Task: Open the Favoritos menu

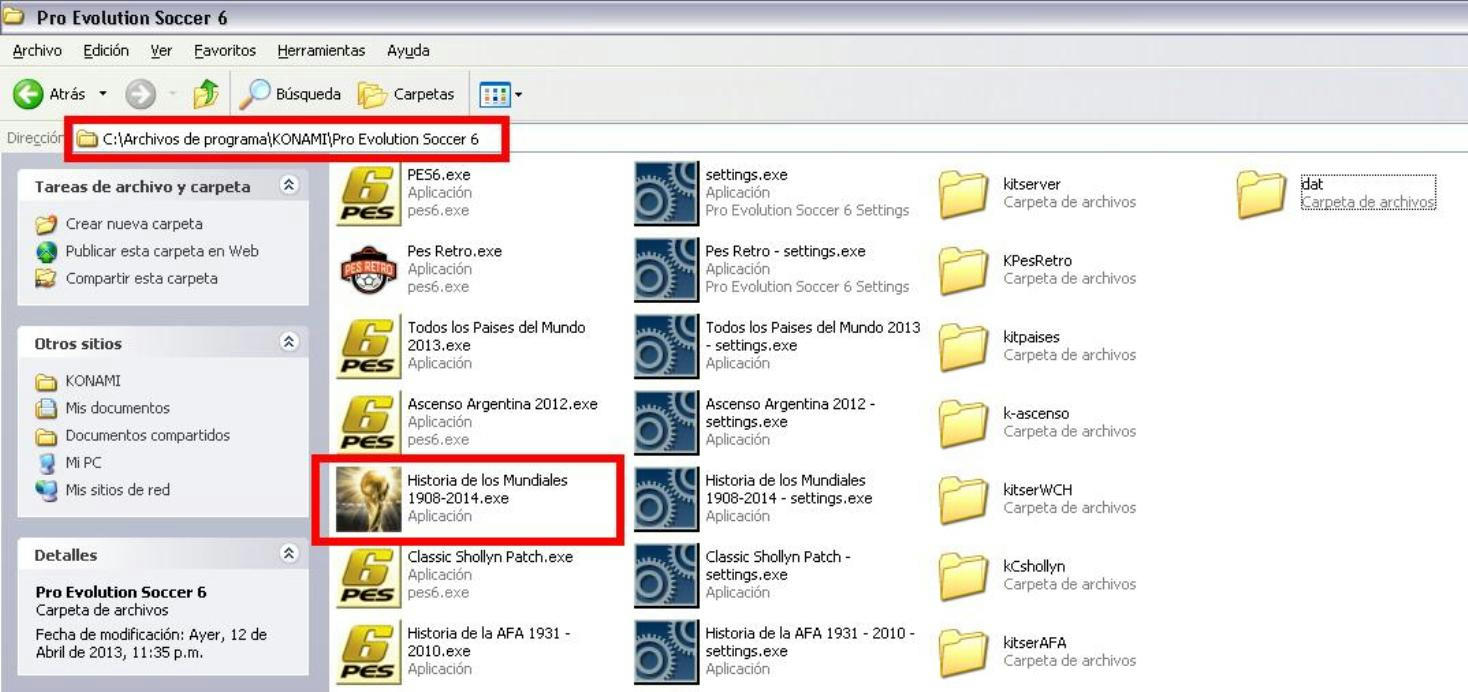Action: click(x=225, y=50)
